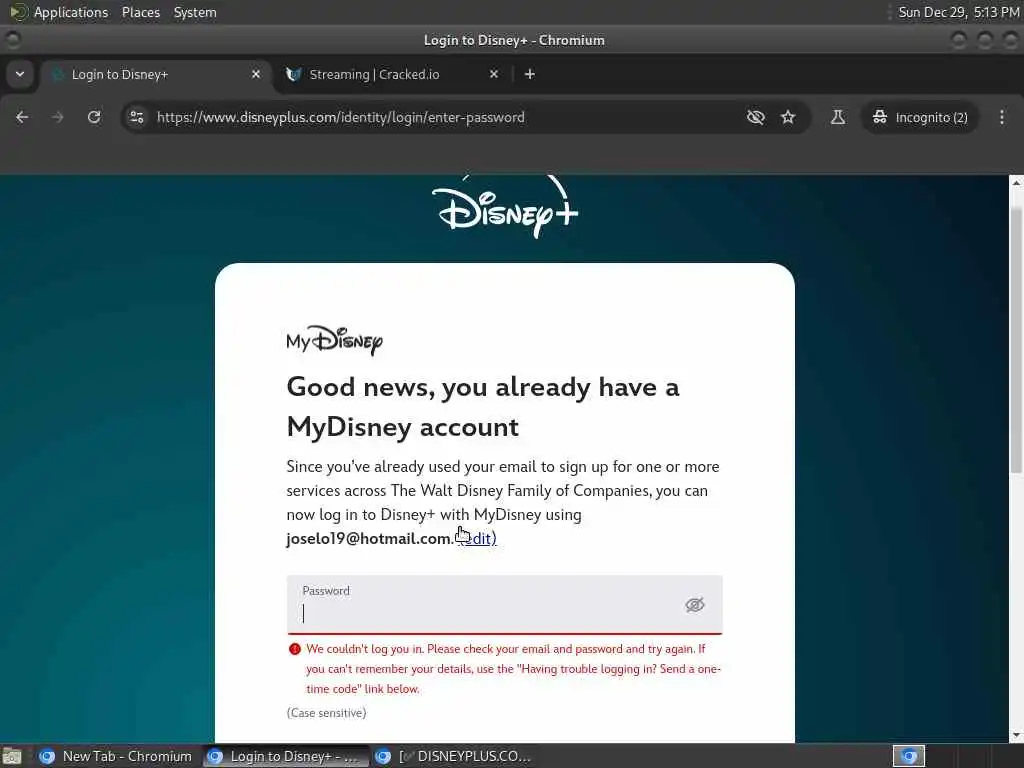Open a new tab with the plus button
The width and height of the screenshot is (1024, 768).
530,74
